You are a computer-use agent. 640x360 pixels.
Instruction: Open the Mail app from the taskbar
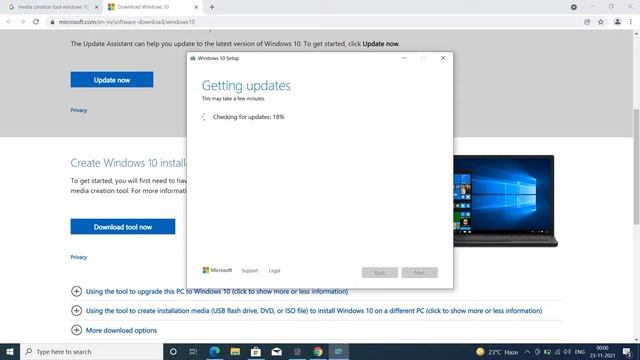pos(276,351)
